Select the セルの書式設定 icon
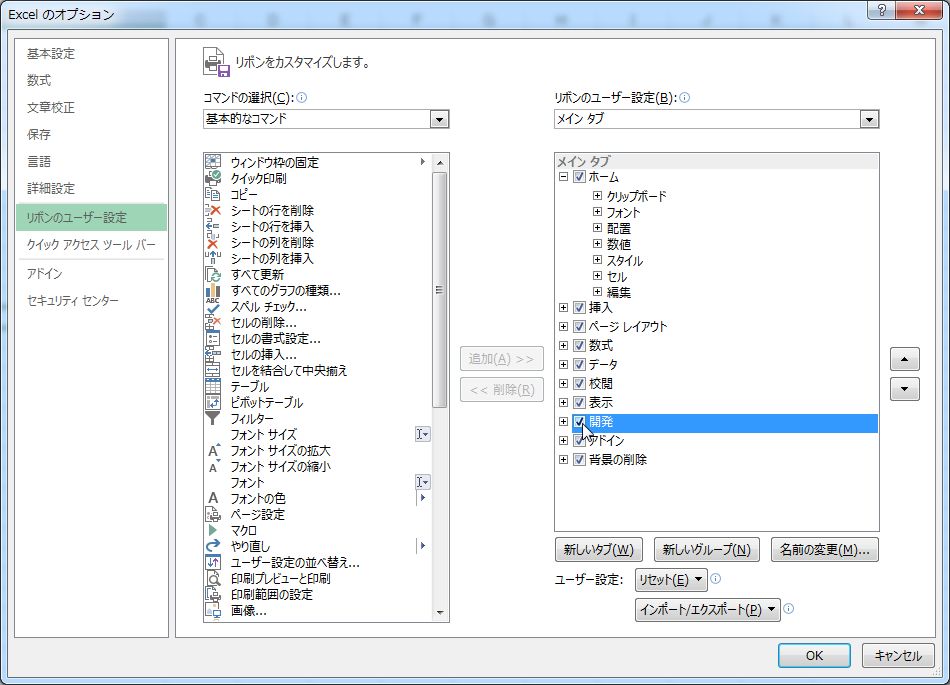Viewport: 950px width, 685px height. point(213,338)
